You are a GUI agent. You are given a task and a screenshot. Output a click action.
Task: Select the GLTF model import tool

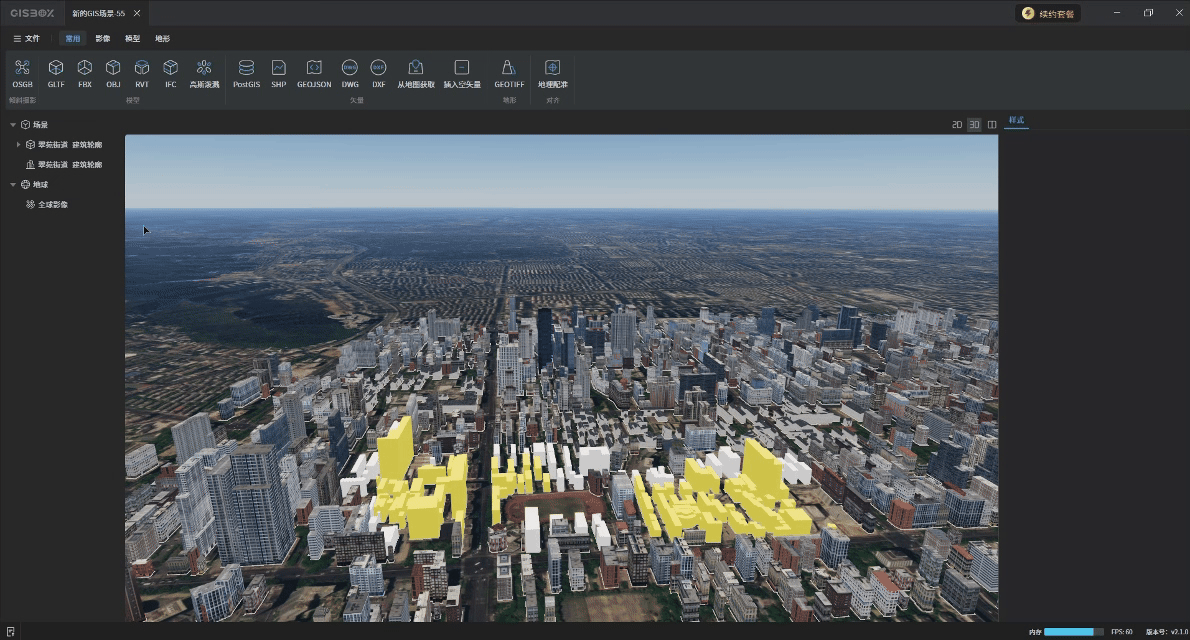(x=56, y=68)
